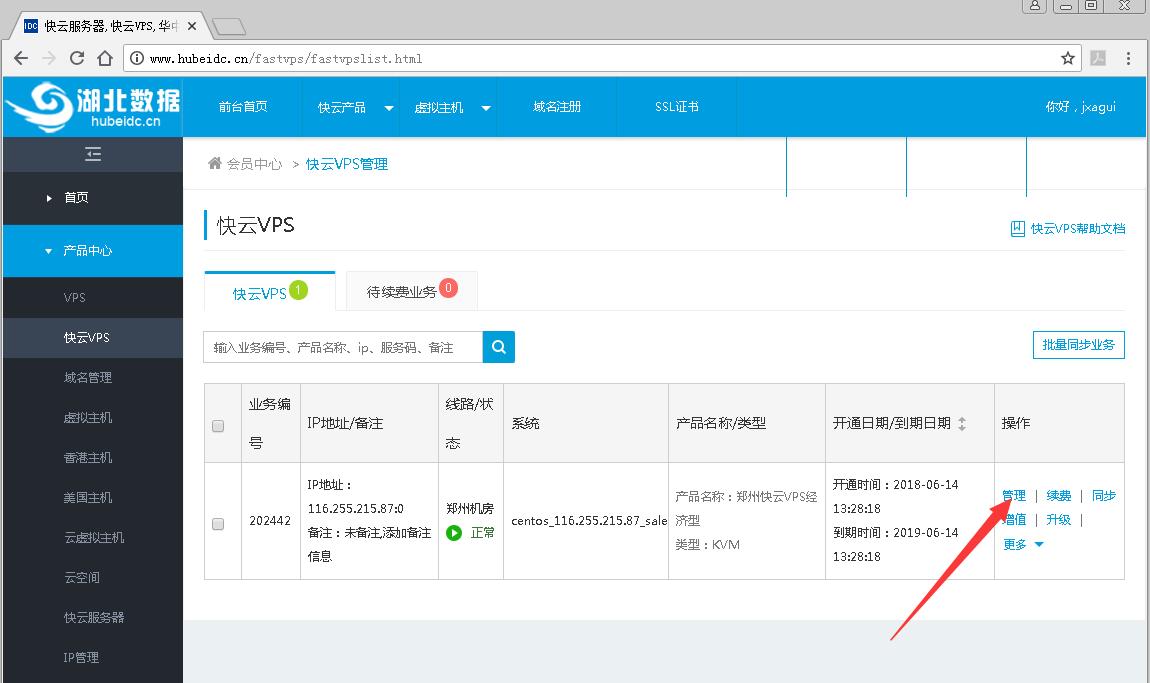The height and width of the screenshot is (683, 1150).
Task: Open the browser home page
Action: pos(105,58)
